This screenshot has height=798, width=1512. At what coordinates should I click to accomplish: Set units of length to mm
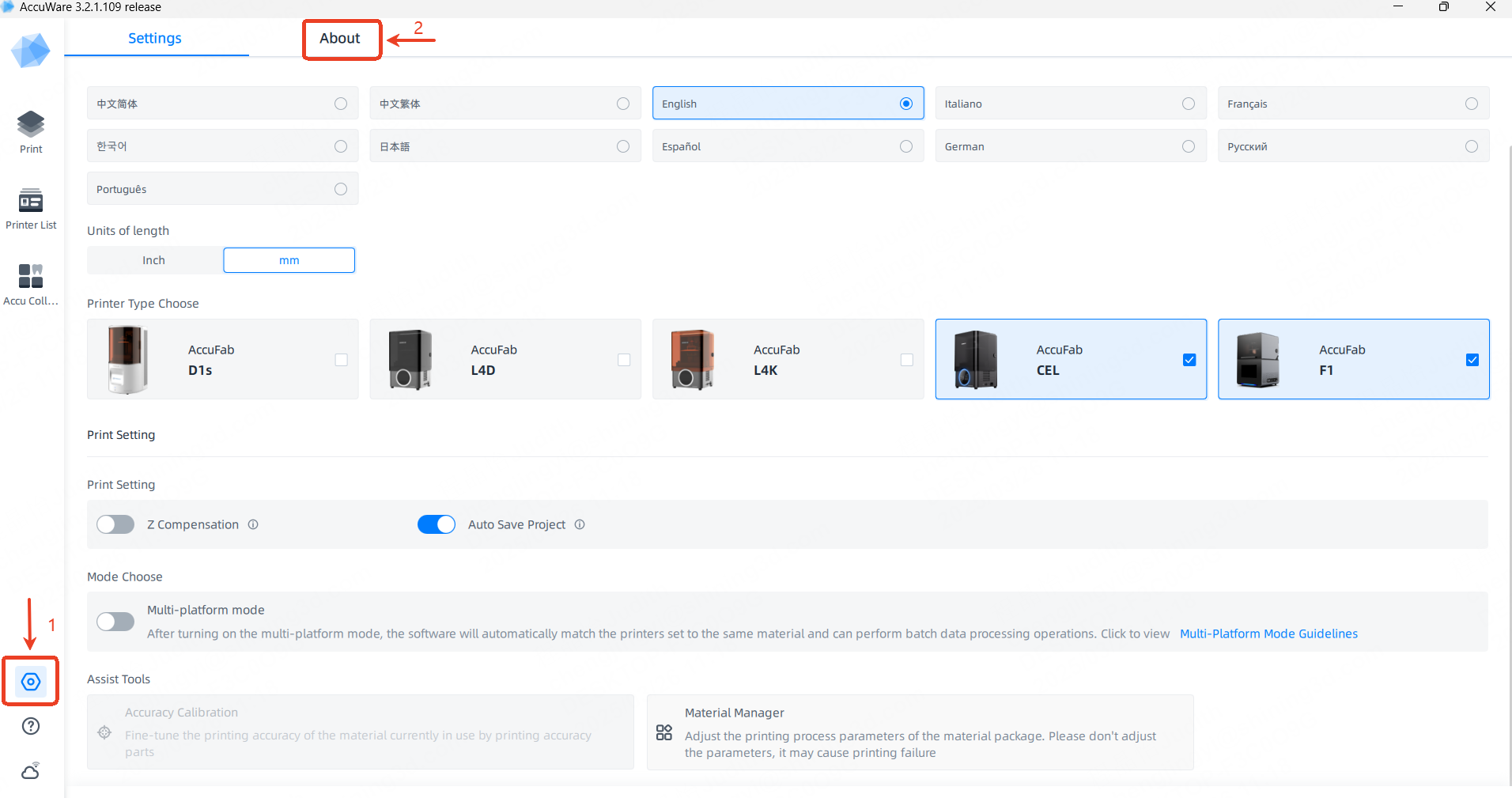coord(289,260)
